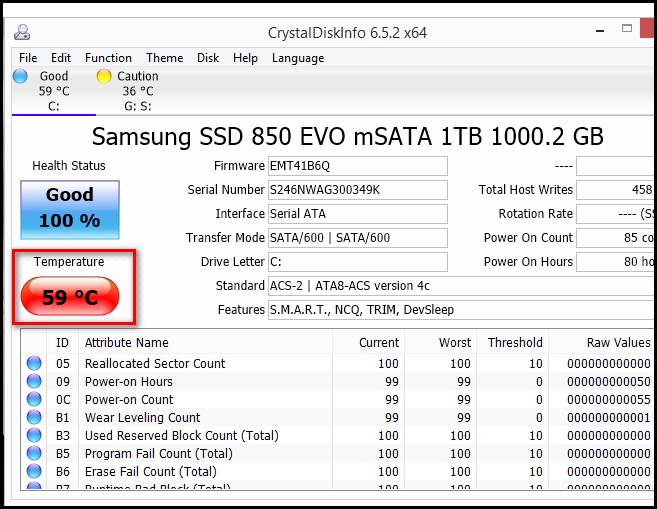
Task: Maximize the CrystalDiskInfo window
Action: [627, 28]
